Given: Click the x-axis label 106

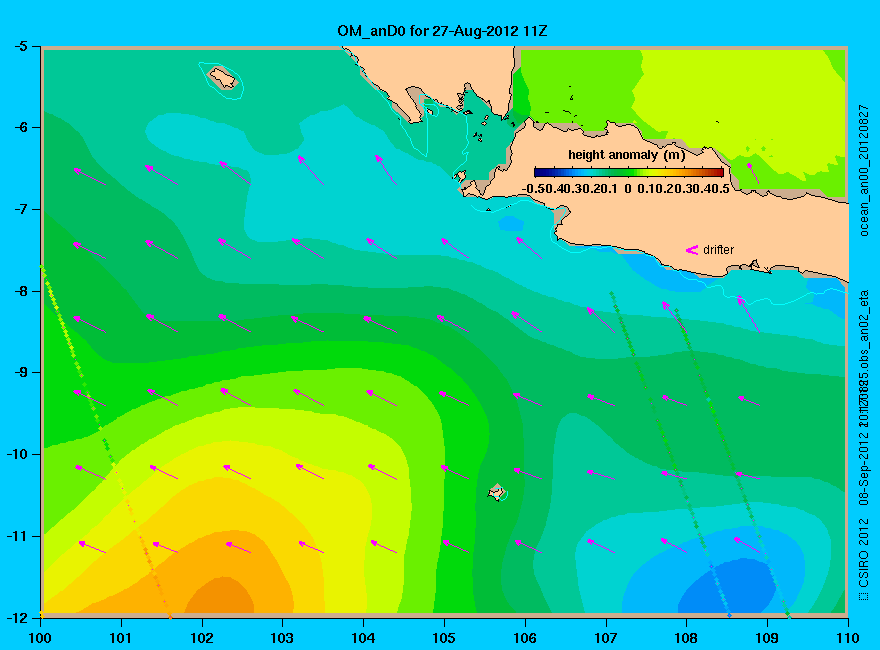Looking at the screenshot, I should pos(525,638).
